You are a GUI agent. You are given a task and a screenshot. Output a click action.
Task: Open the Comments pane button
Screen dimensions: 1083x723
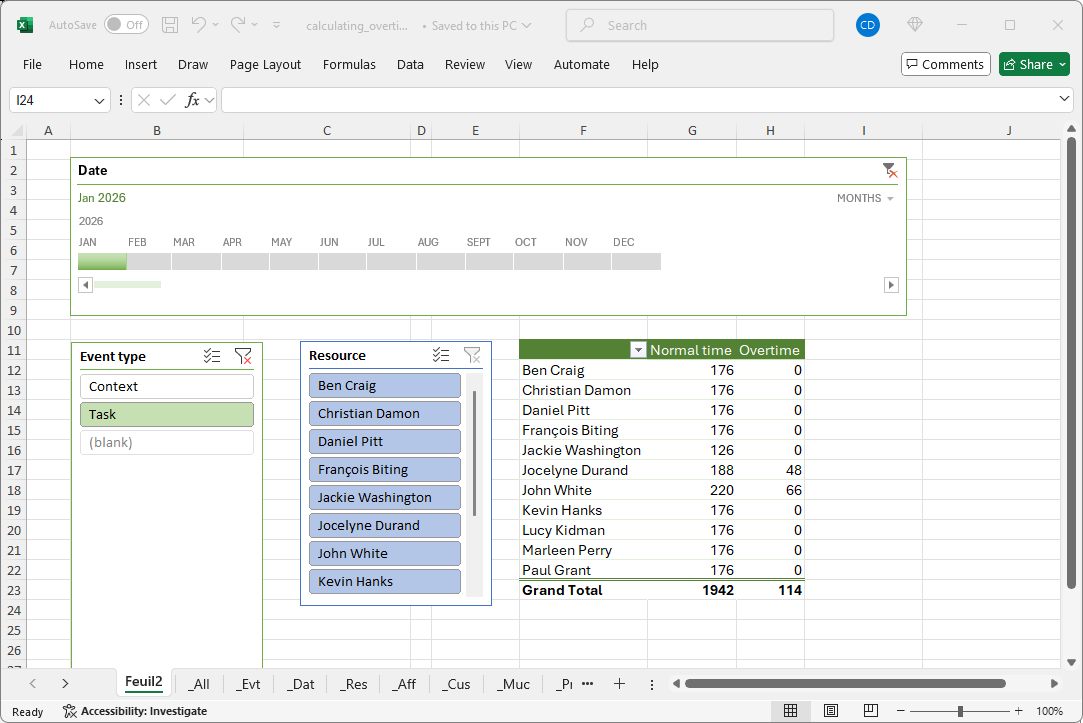(x=945, y=64)
